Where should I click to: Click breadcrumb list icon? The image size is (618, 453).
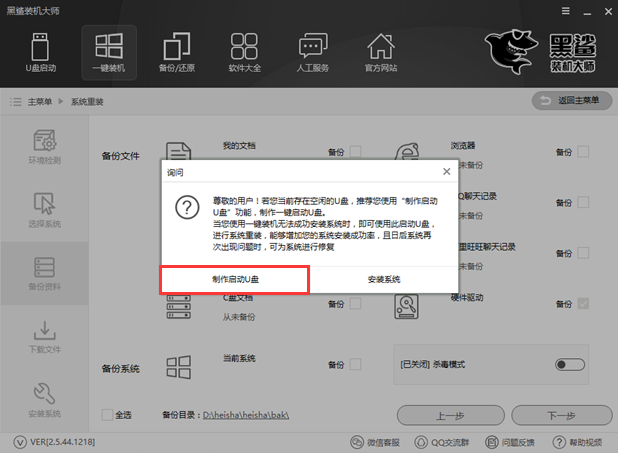pyautogui.click(x=16, y=102)
